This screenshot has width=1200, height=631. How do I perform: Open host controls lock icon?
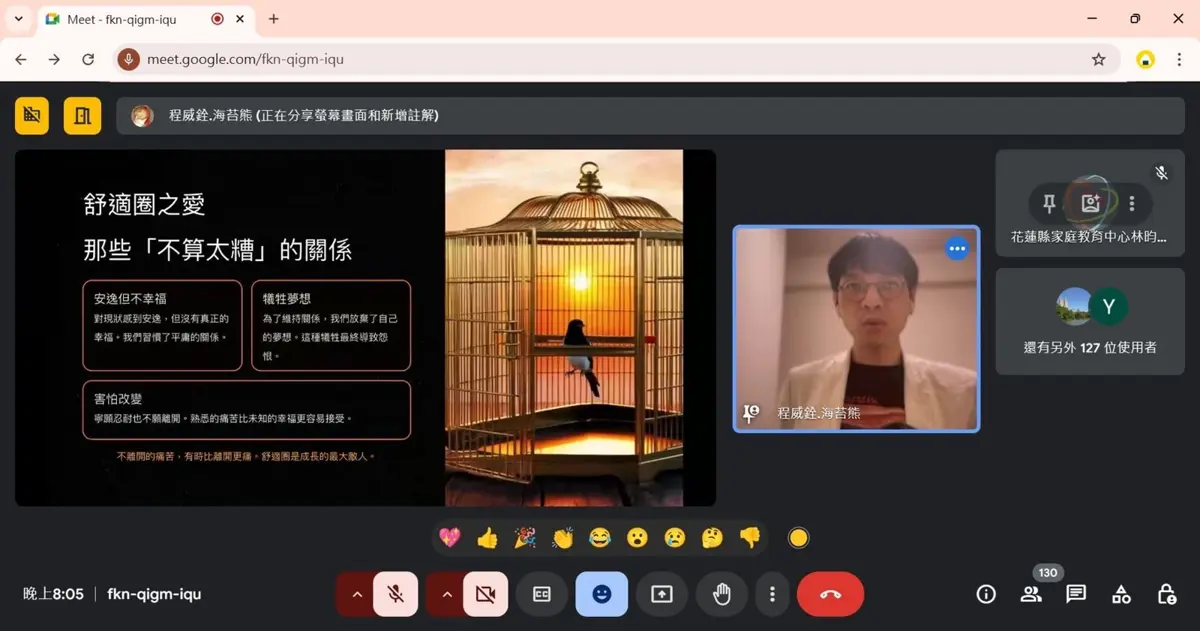(x=1166, y=594)
